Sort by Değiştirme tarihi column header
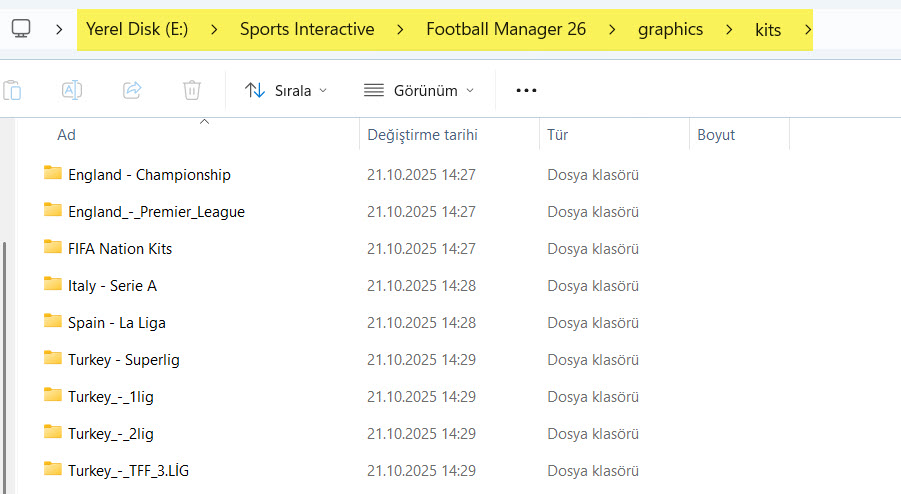 (422, 135)
